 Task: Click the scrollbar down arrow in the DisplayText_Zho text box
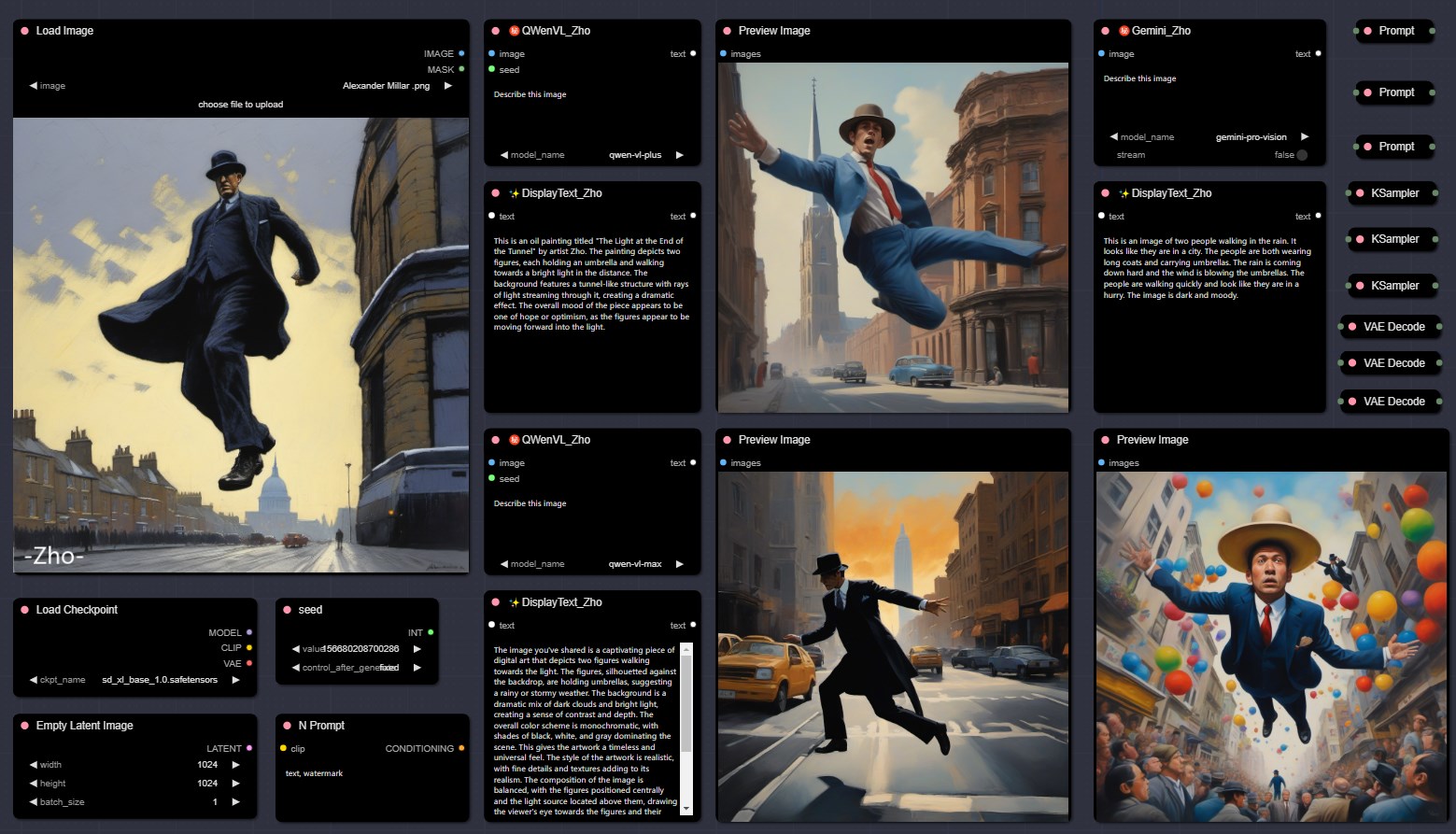pyautogui.click(x=687, y=808)
